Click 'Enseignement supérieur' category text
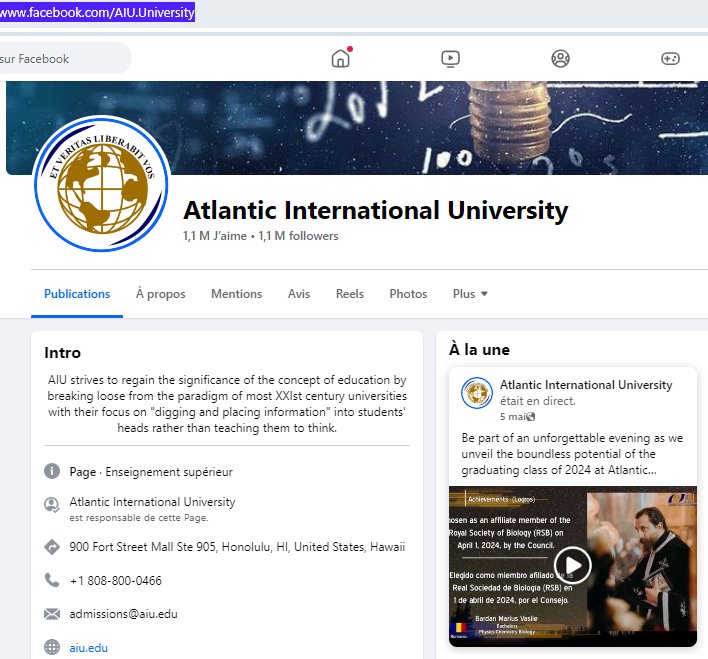The width and height of the screenshot is (708, 659). click(169, 472)
